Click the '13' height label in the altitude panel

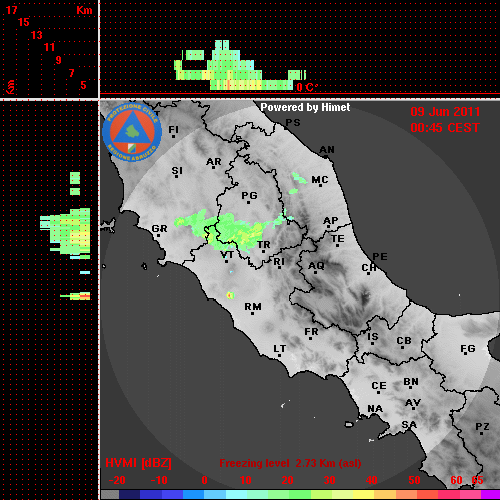click(37, 35)
